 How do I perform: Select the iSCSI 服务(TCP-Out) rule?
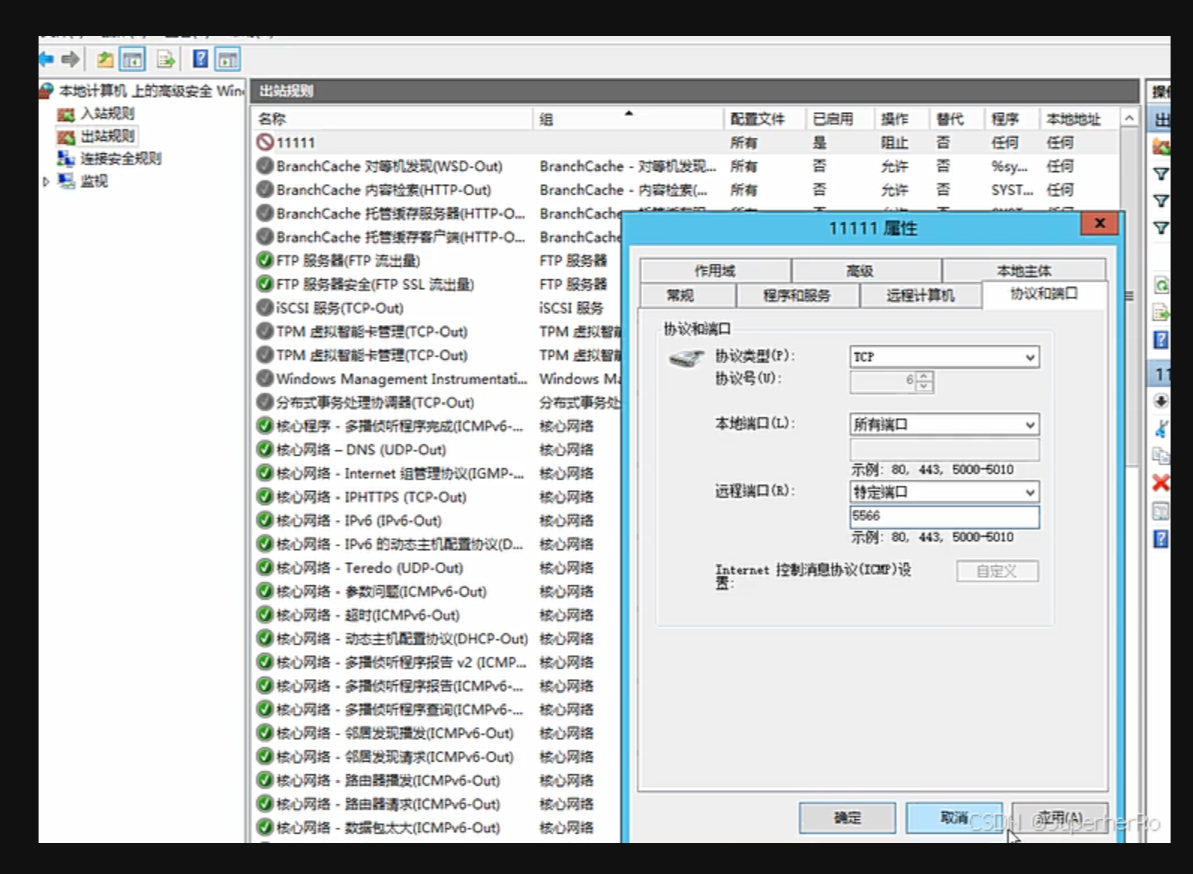(339, 308)
